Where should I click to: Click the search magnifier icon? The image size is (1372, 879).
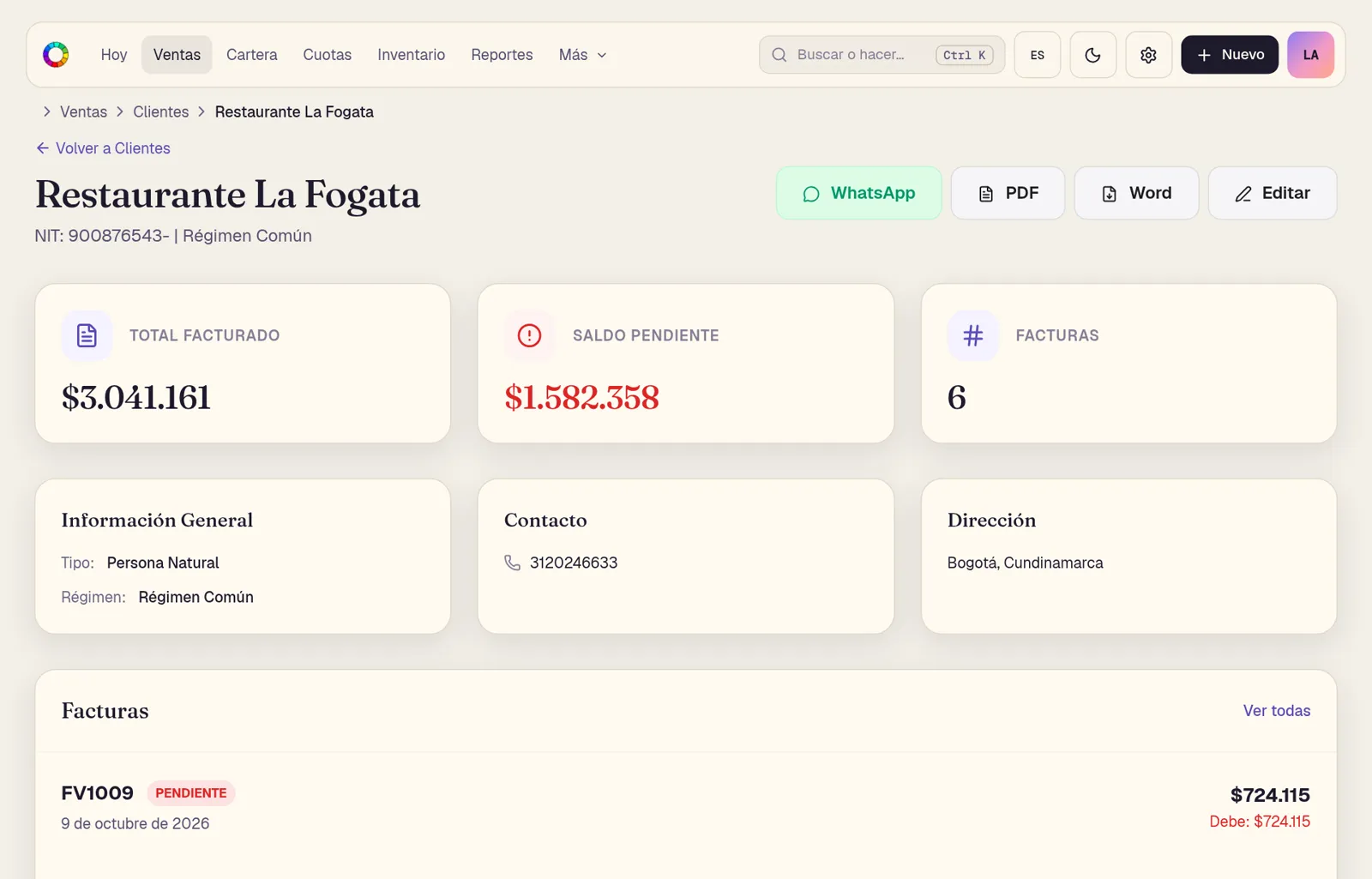pyautogui.click(x=779, y=55)
